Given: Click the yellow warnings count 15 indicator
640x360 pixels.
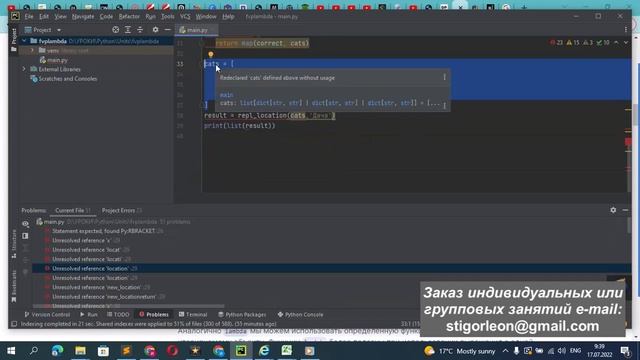Looking at the screenshot, I should (573, 42).
